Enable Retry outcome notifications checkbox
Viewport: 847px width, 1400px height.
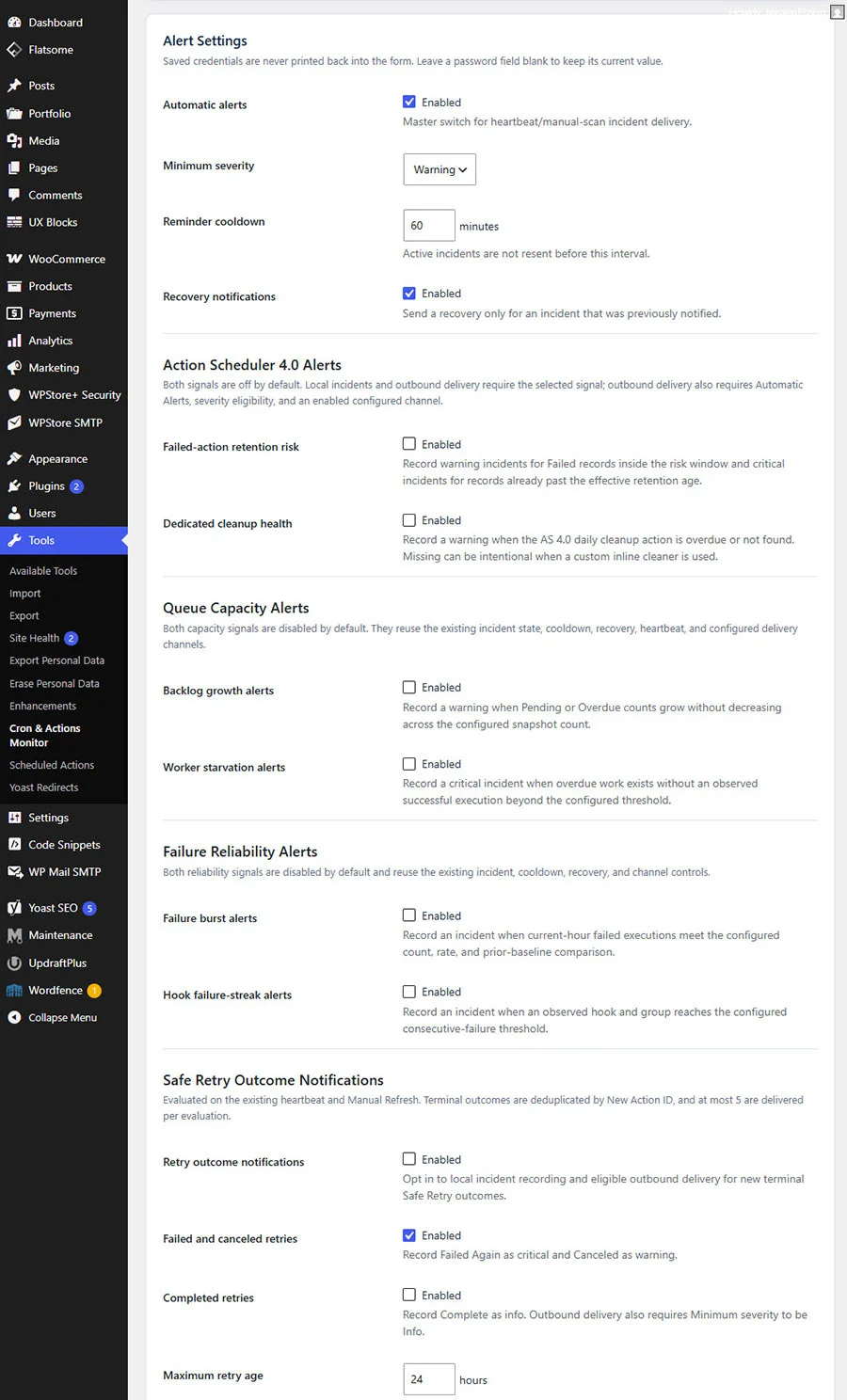pyautogui.click(x=409, y=1159)
